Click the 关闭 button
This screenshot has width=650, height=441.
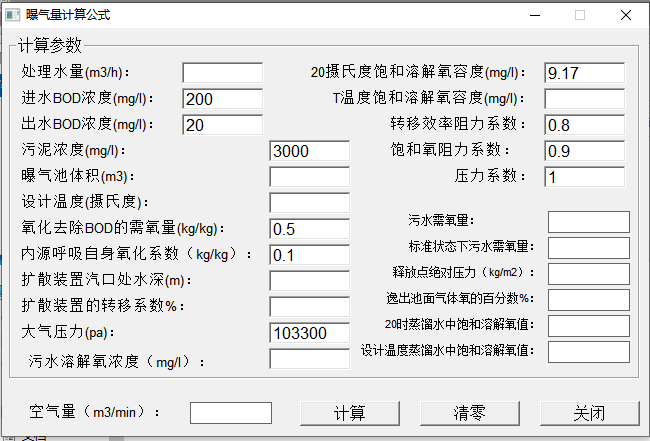tap(589, 413)
